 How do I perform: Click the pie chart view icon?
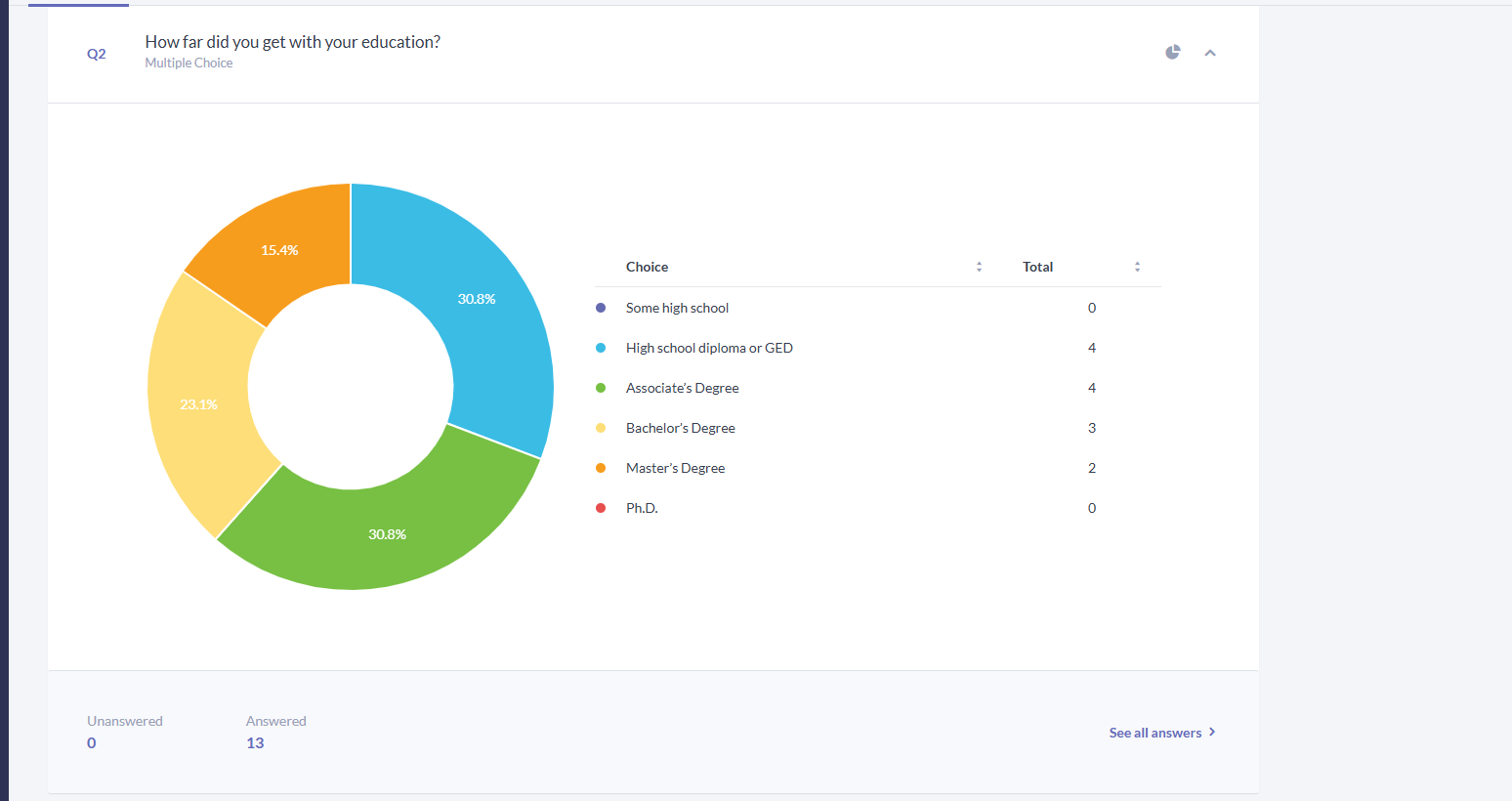(x=1173, y=53)
